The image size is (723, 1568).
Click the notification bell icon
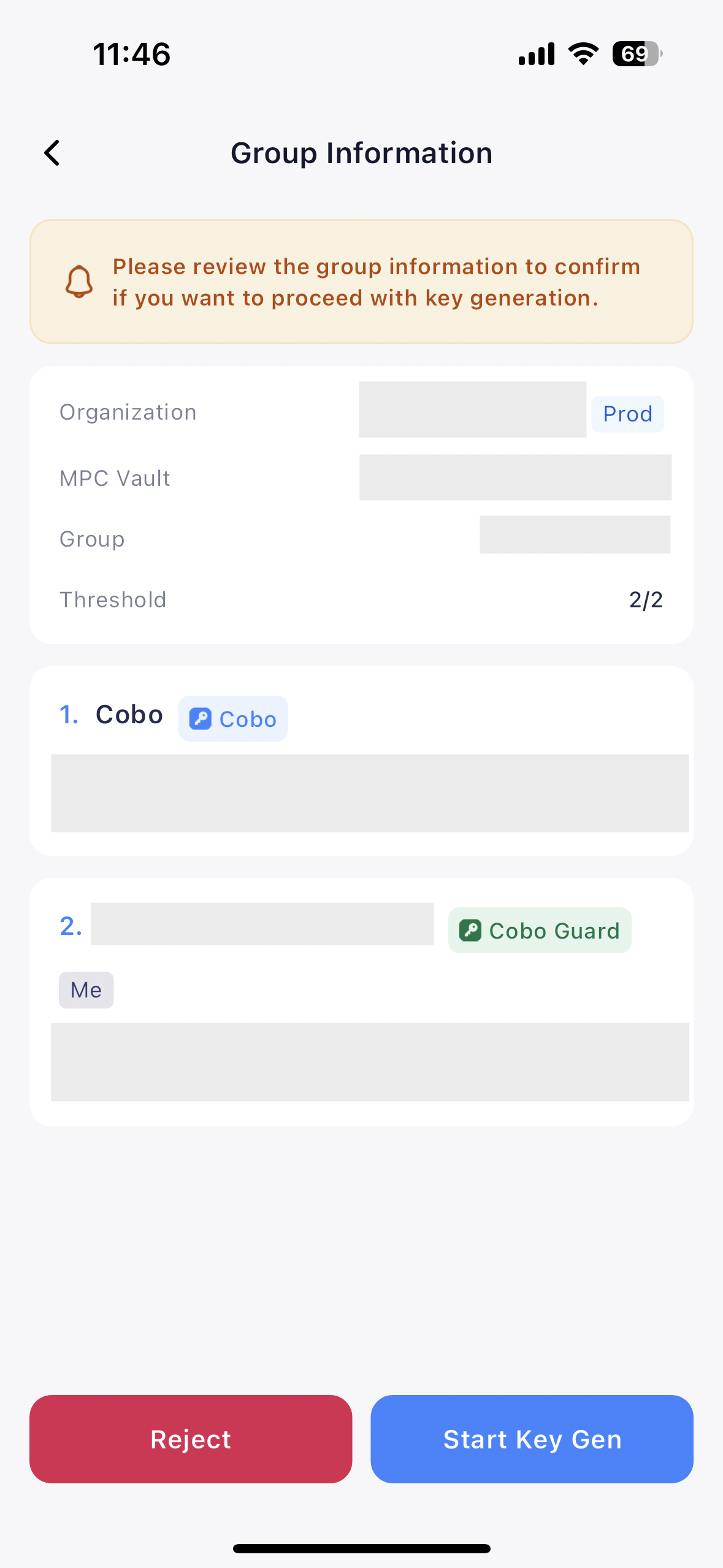point(79,282)
